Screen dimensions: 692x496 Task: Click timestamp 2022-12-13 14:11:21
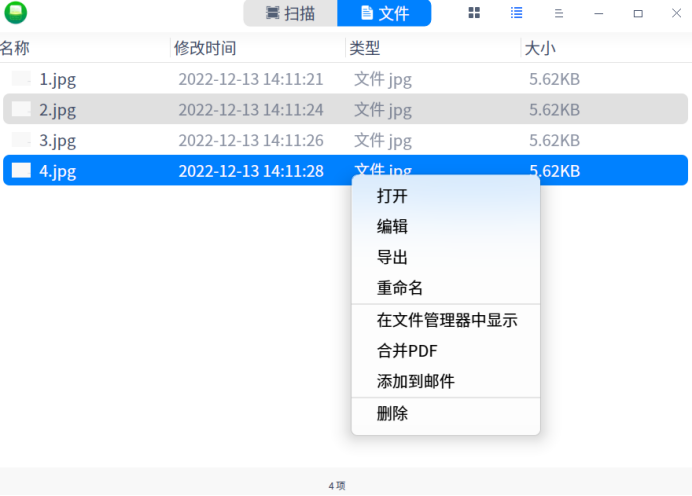pyautogui.click(x=251, y=79)
